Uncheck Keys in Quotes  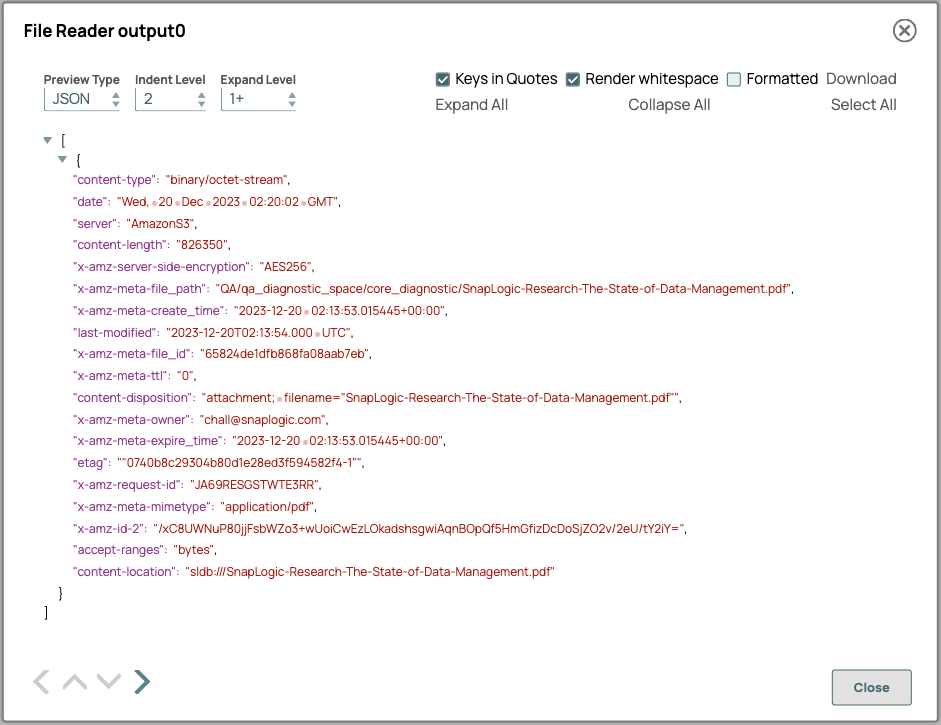(x=442, y=78)
